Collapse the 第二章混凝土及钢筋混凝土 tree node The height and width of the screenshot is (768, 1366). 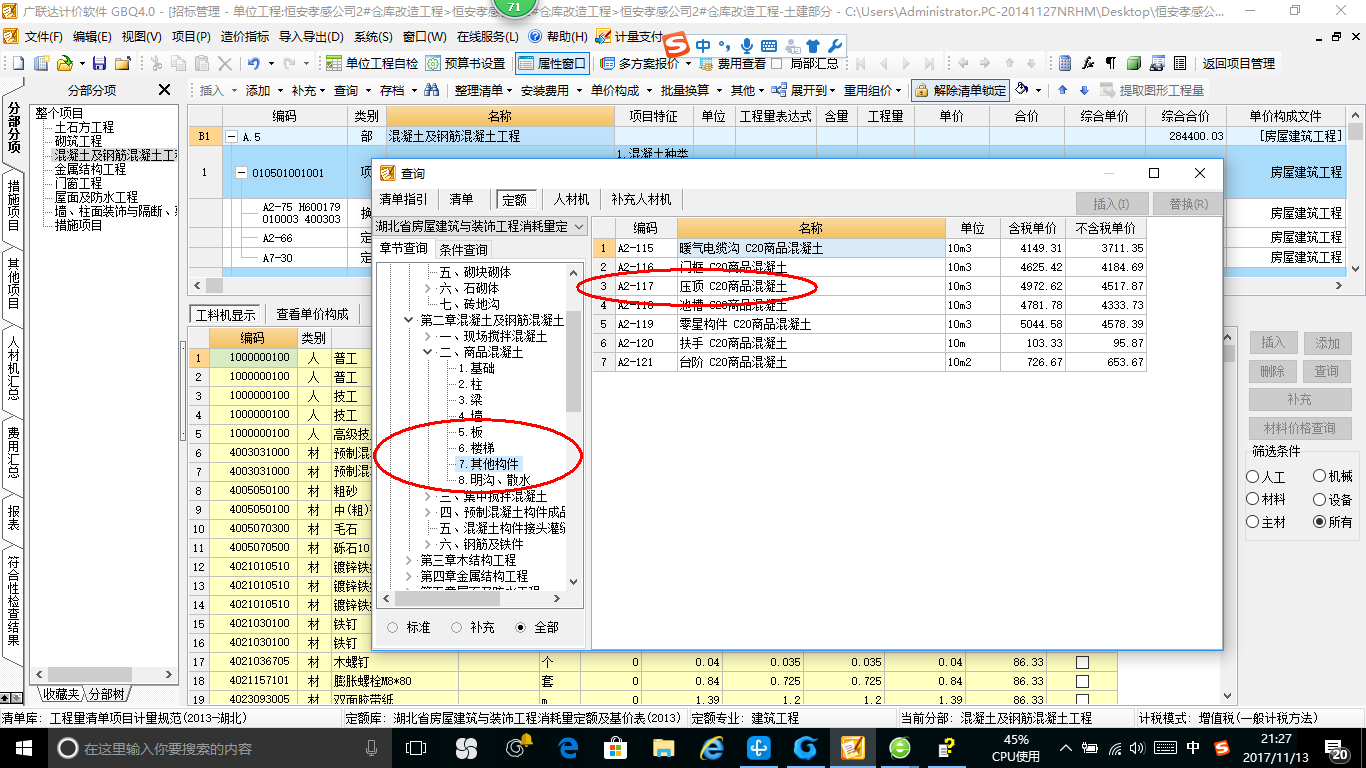408,320
